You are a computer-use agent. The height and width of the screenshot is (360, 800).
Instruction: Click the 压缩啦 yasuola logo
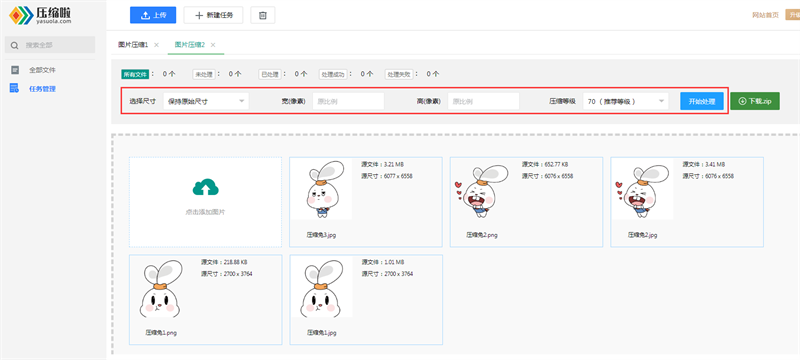coord(40,15)
